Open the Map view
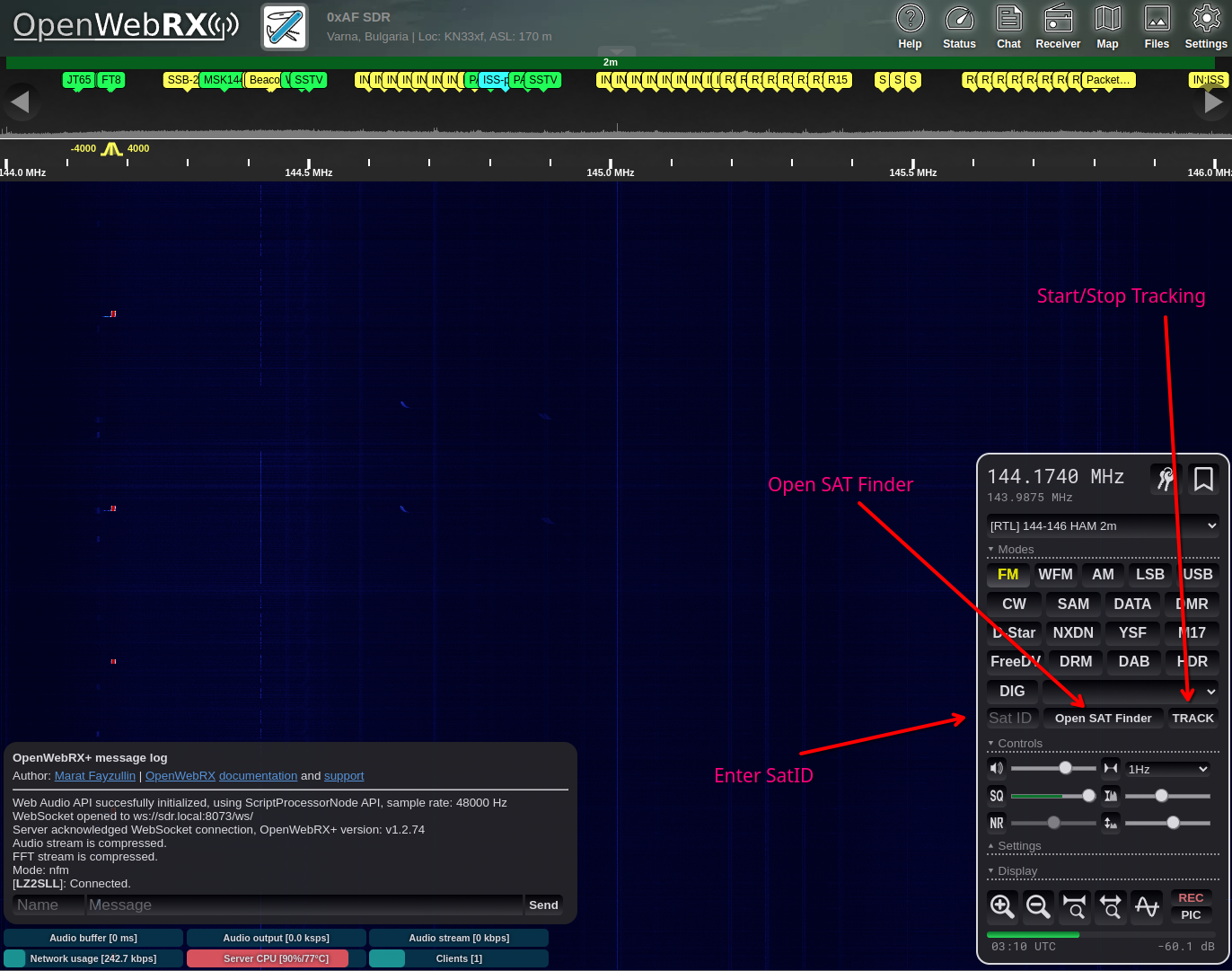This screenshot has height=971, width=1232. point(1107,27)
